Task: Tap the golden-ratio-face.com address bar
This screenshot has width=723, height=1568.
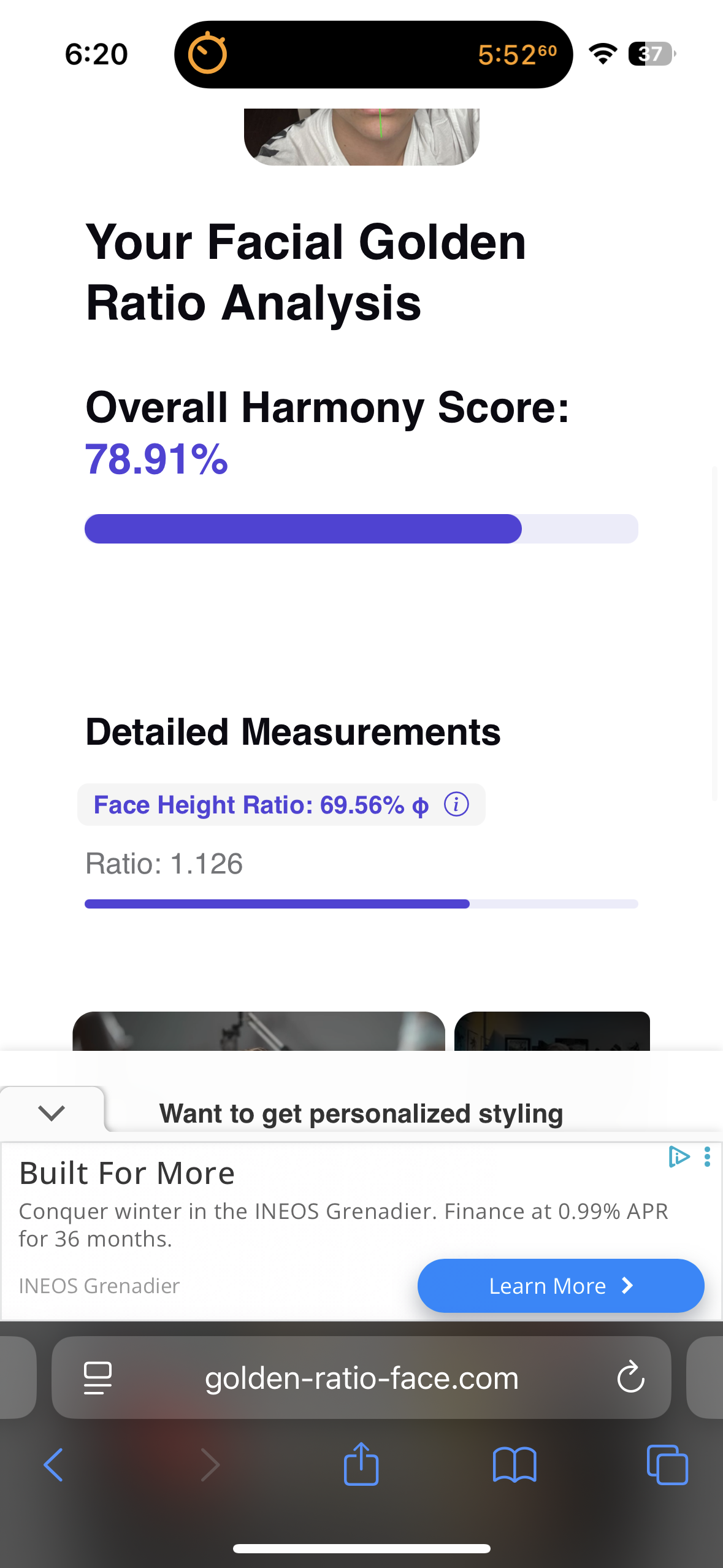Action: click(361, 1378)
